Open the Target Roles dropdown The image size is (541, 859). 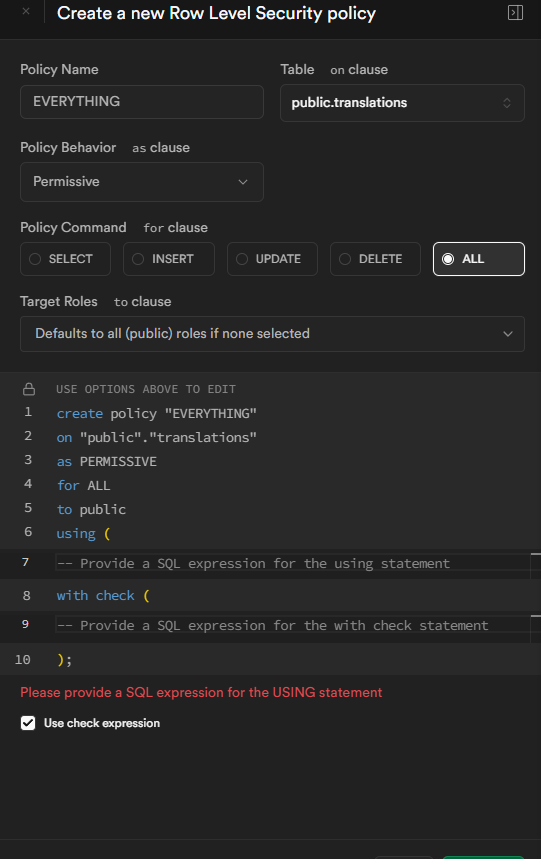[x=272, y=334]
